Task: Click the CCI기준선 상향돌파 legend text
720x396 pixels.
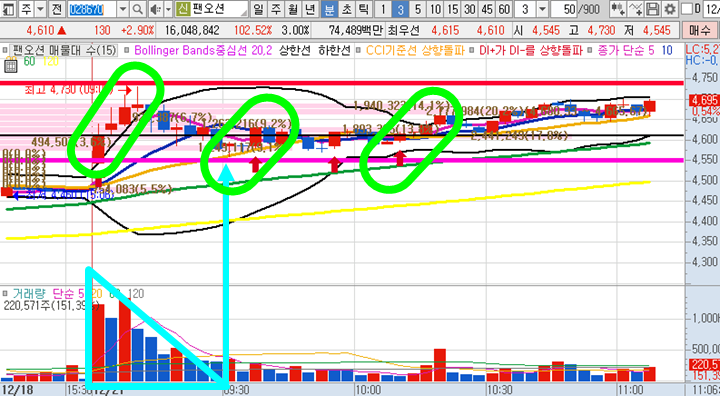Action: click(x=416, y=50)
